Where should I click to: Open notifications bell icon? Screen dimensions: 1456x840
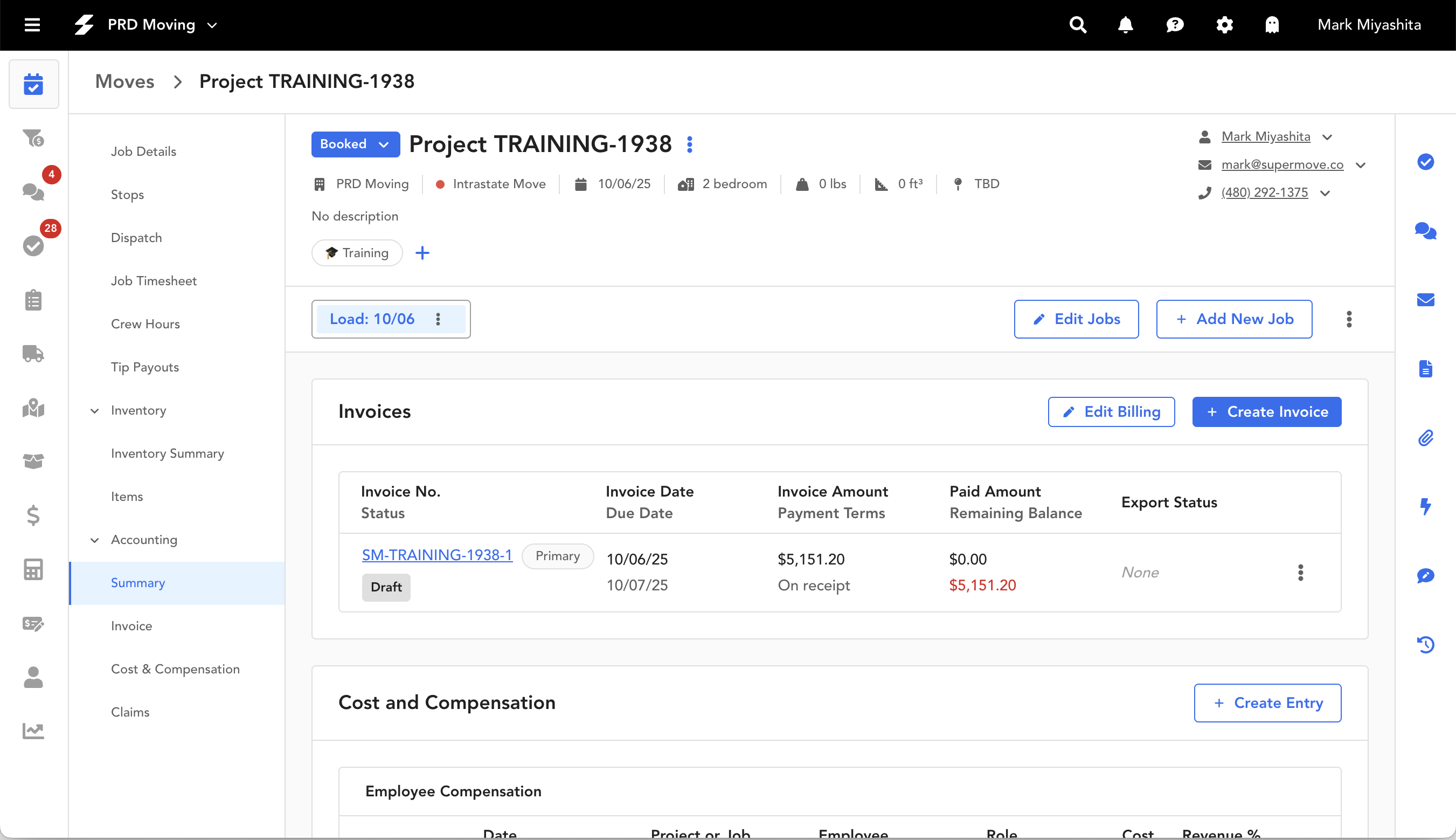click(x=1126, y=25)
